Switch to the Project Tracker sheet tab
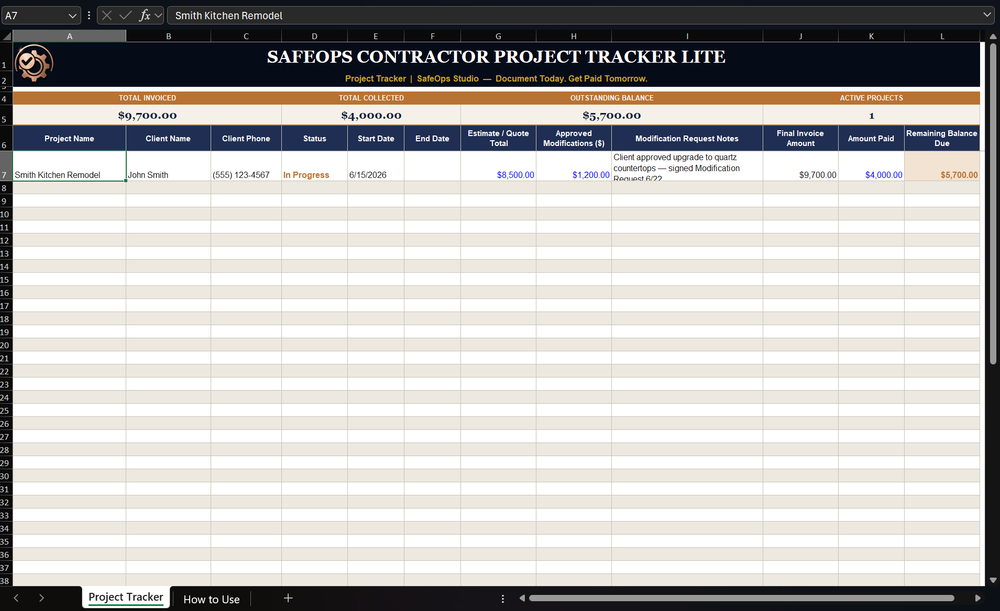 point(126,597)
